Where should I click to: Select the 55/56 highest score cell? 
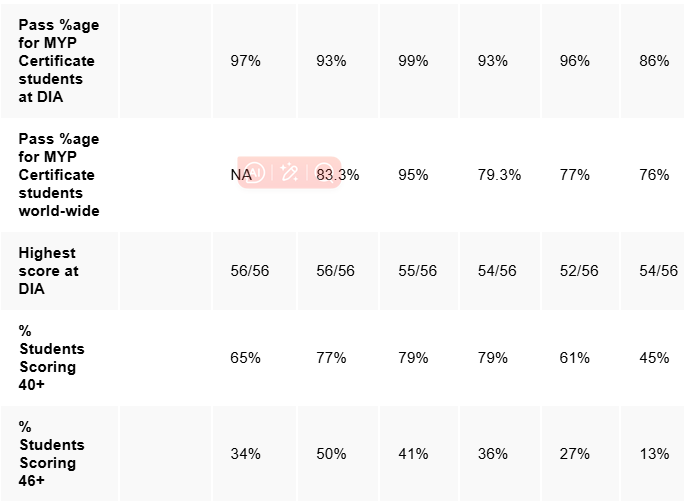[413, 271]
